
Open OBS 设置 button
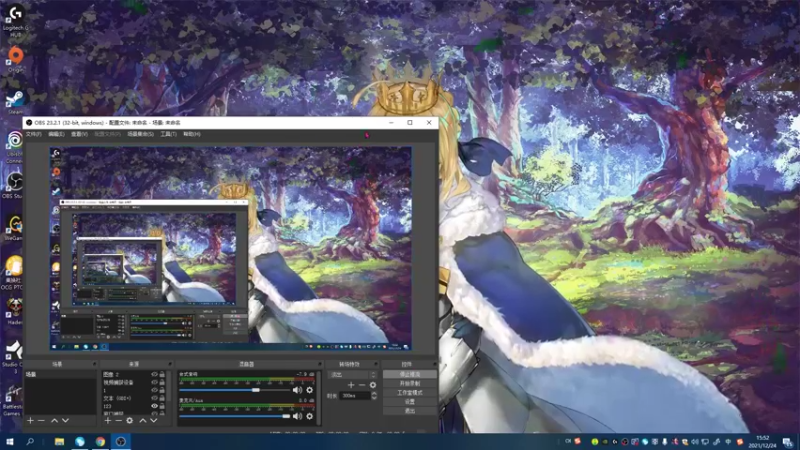click(410, 402)
